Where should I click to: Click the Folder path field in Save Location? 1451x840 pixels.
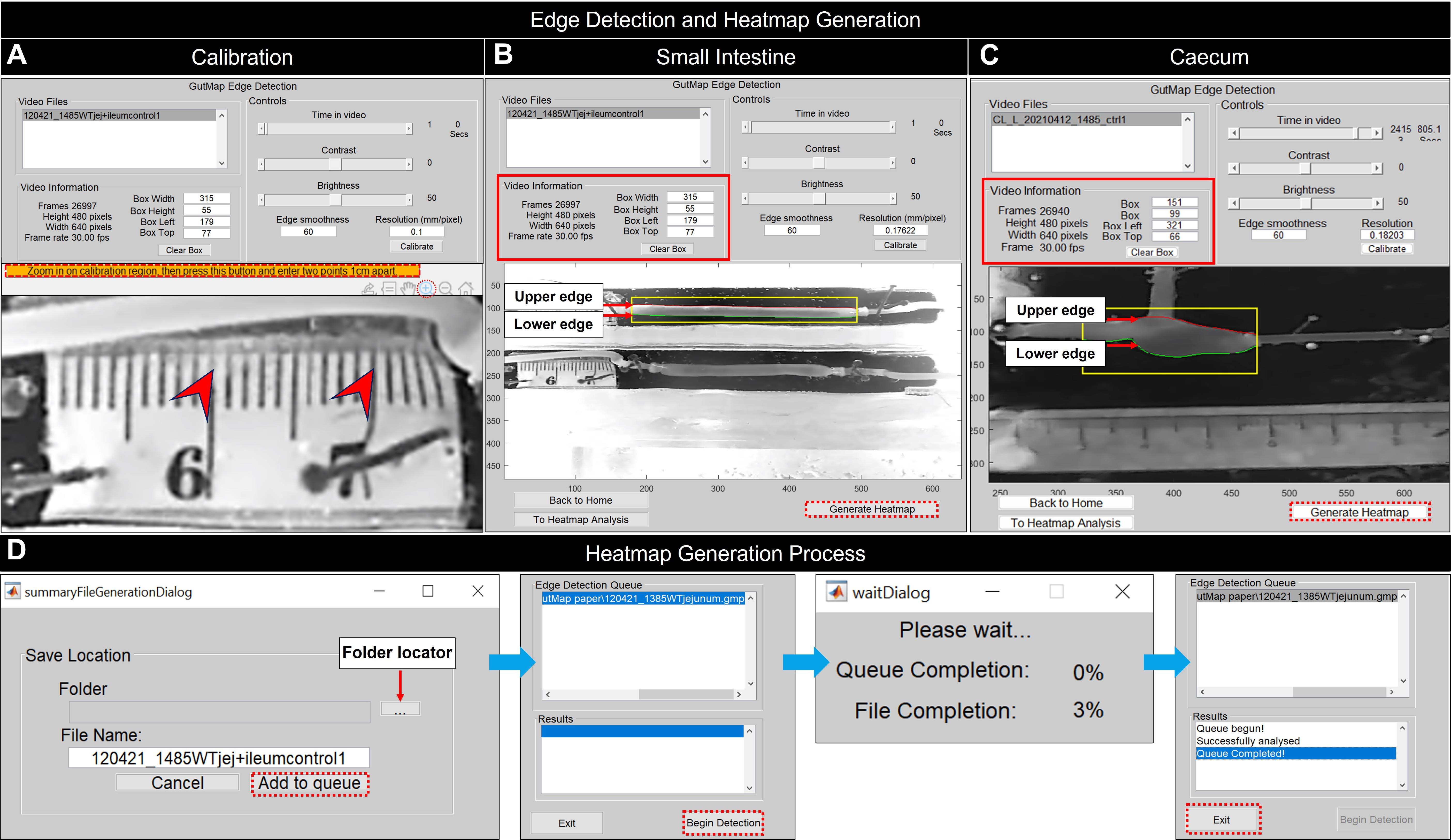click(x=219, y=712)
